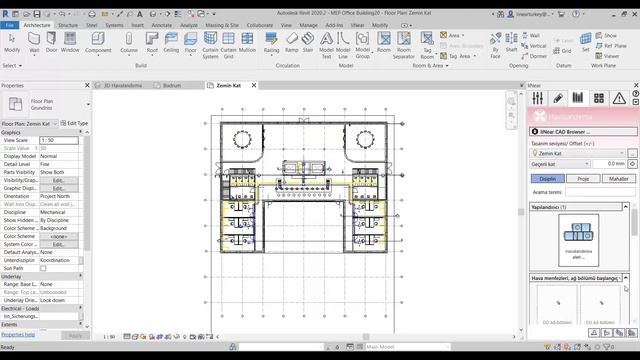Click Edit Type button

click(x=74, y=123)
